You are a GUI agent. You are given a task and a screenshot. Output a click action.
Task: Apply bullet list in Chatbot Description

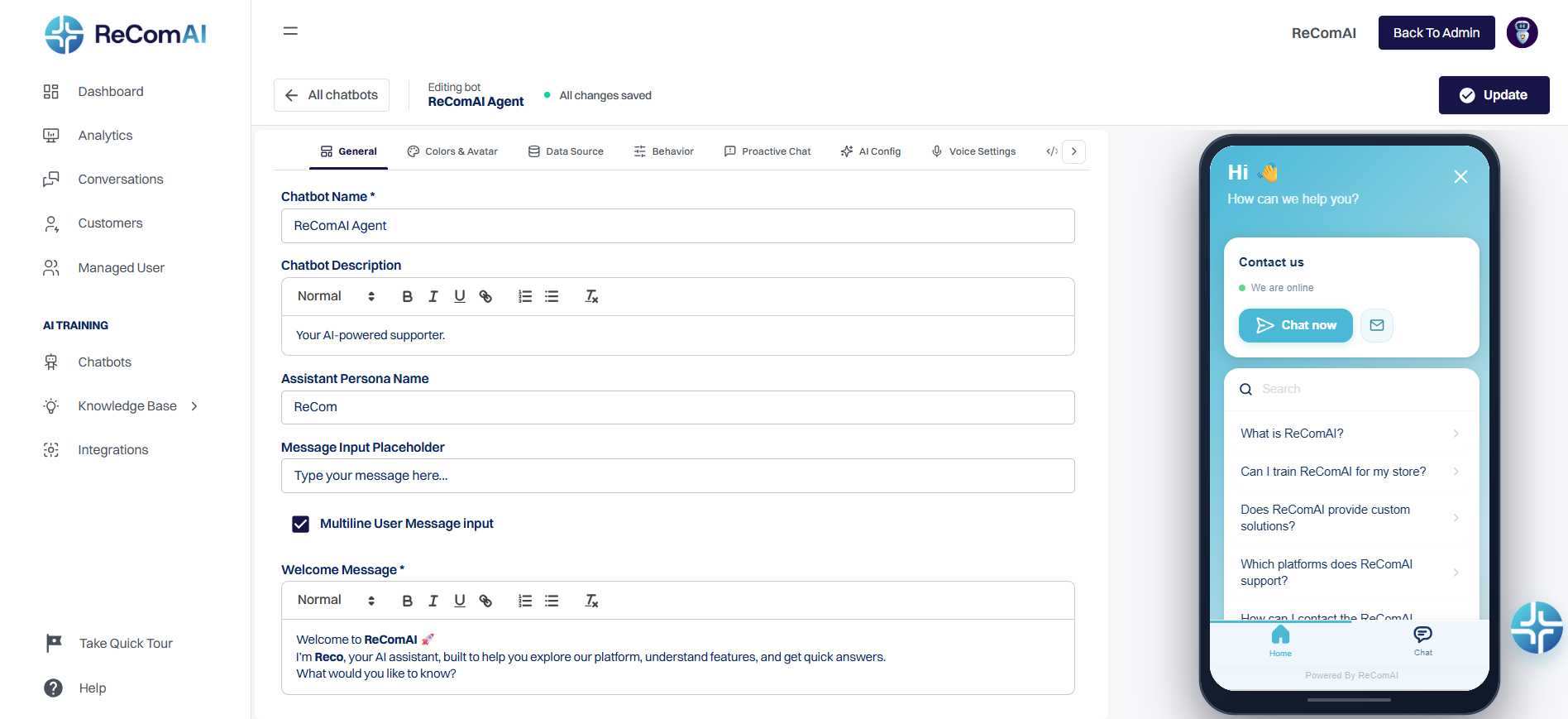552,296
